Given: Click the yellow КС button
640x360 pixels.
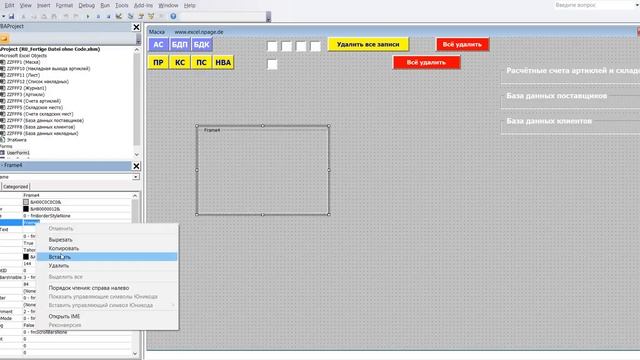Looking at the screenshot, I should click(x=180, y=62).
